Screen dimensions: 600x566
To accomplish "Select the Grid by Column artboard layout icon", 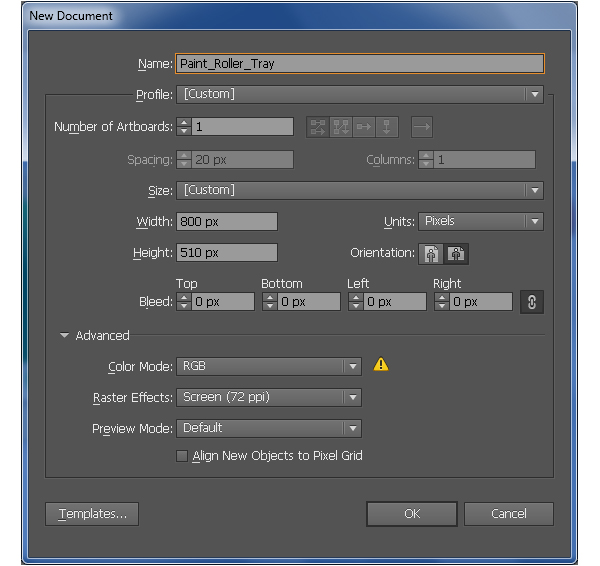I will (x=341, y=127).
